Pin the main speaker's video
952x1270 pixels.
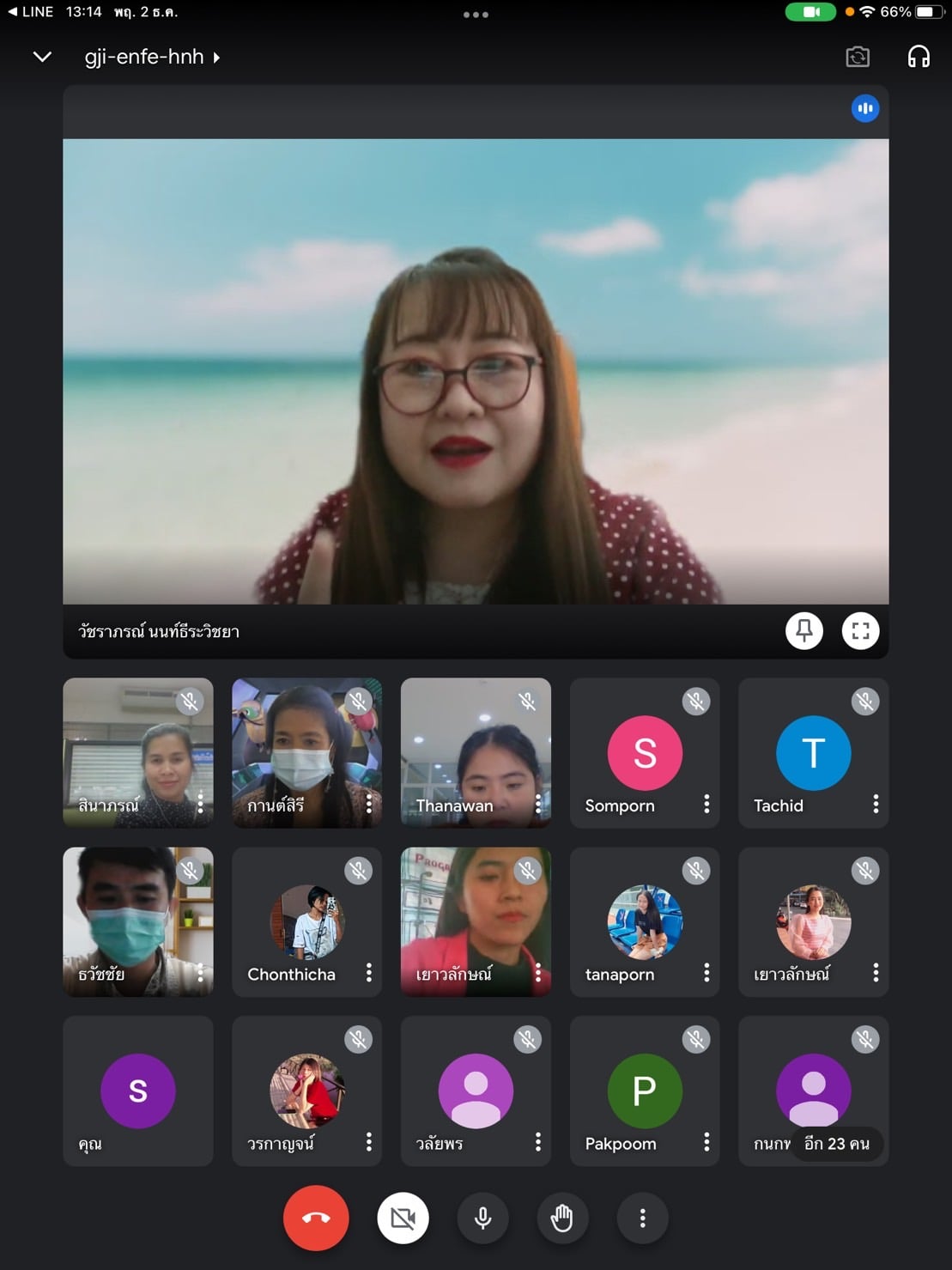[x=804, y=631]
